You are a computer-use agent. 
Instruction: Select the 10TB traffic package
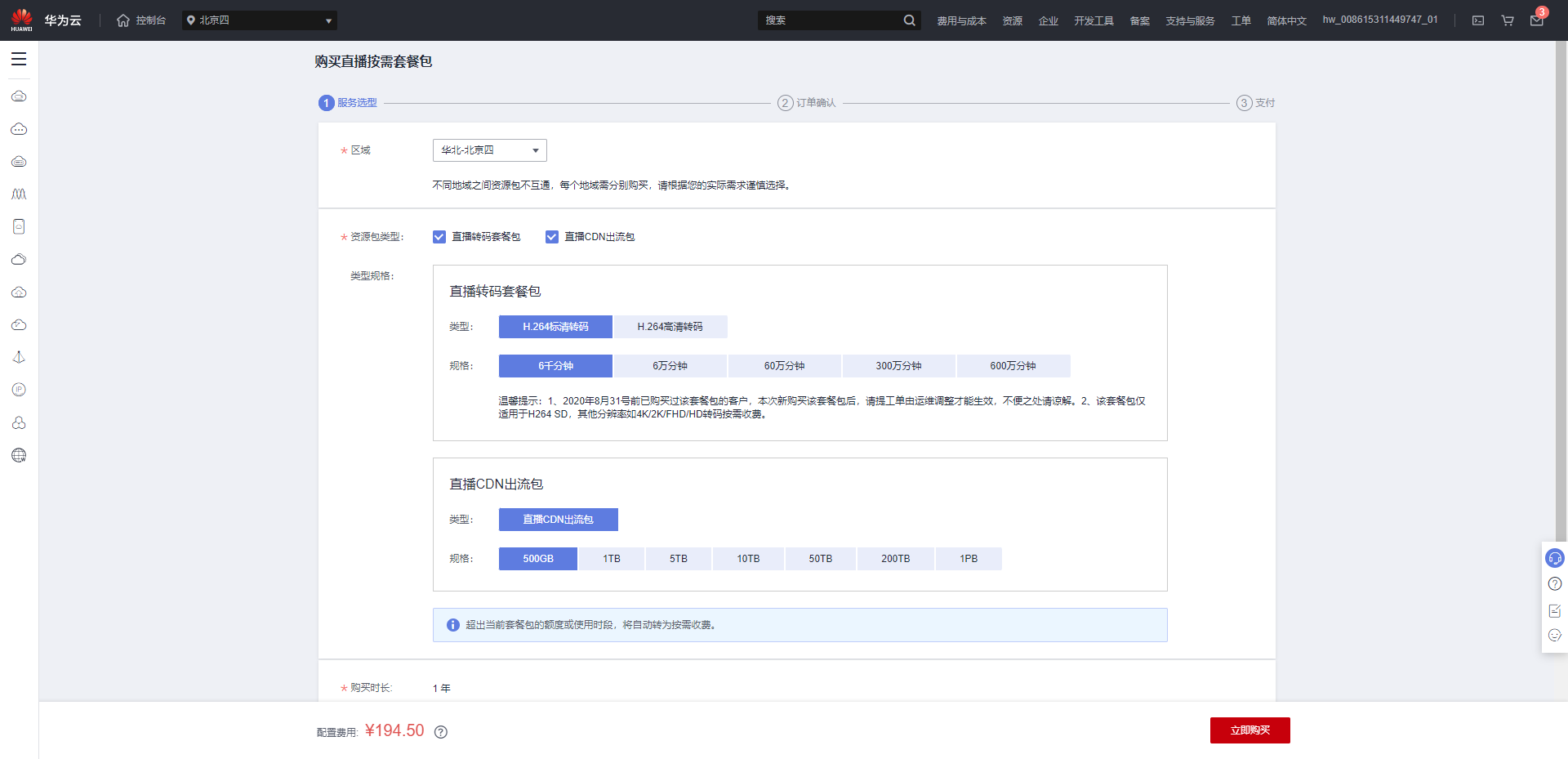(x=748, y=559)
